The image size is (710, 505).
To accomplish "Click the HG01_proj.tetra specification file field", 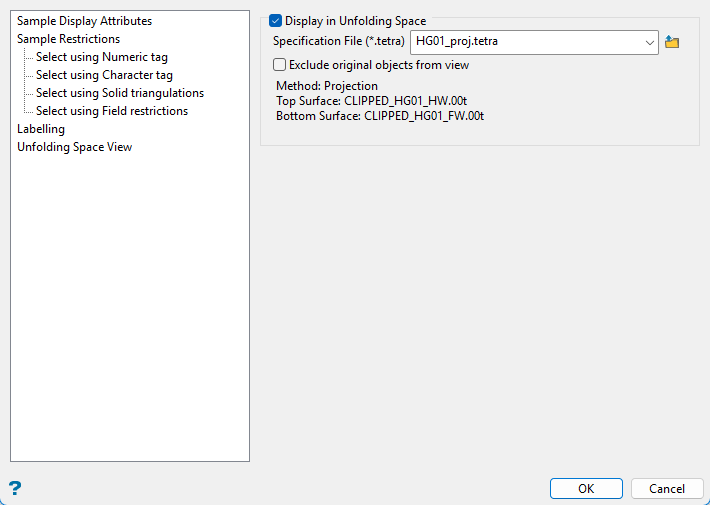I will pos(525,43).
